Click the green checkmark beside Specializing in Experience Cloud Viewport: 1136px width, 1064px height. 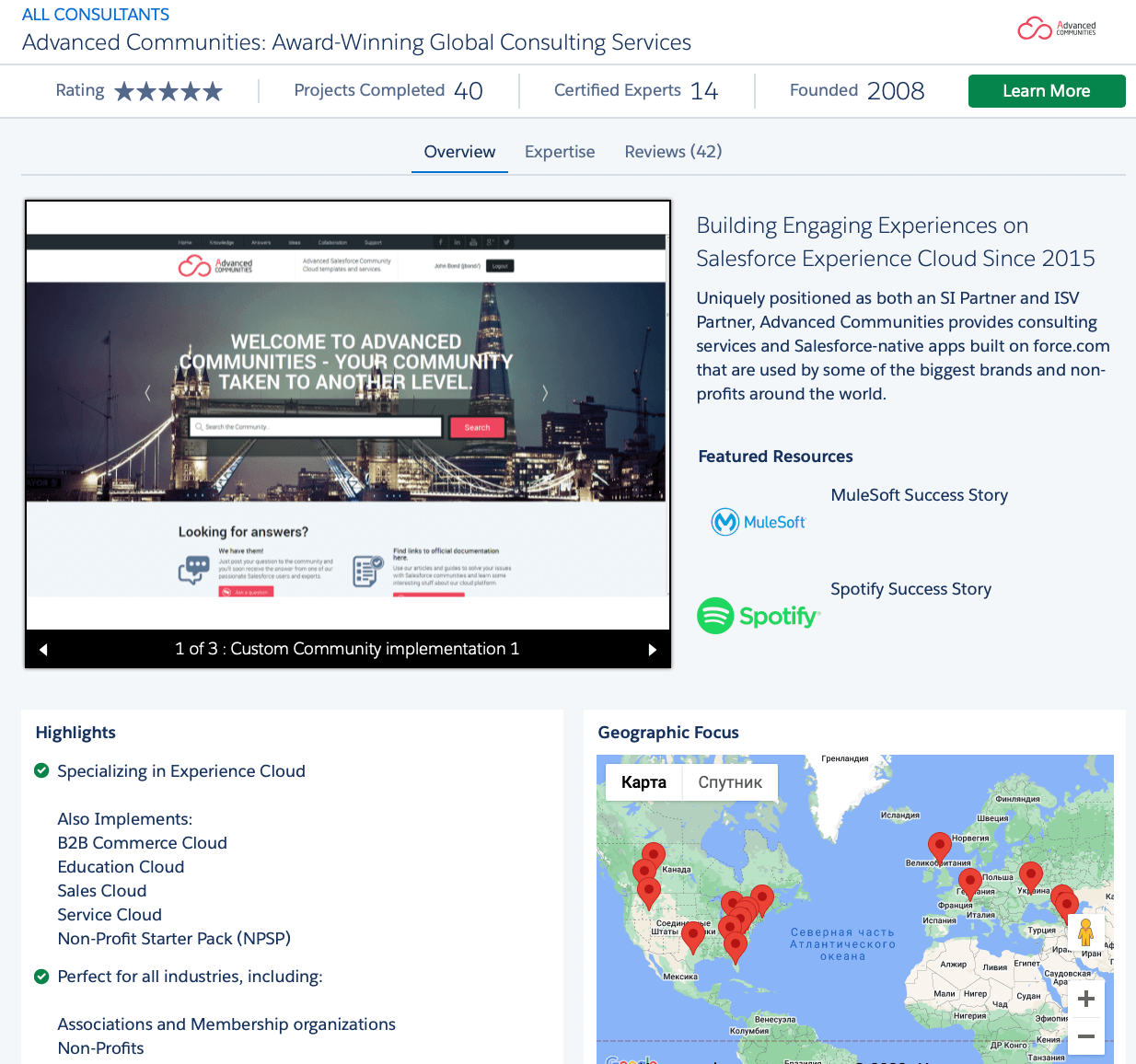[41, 769]
